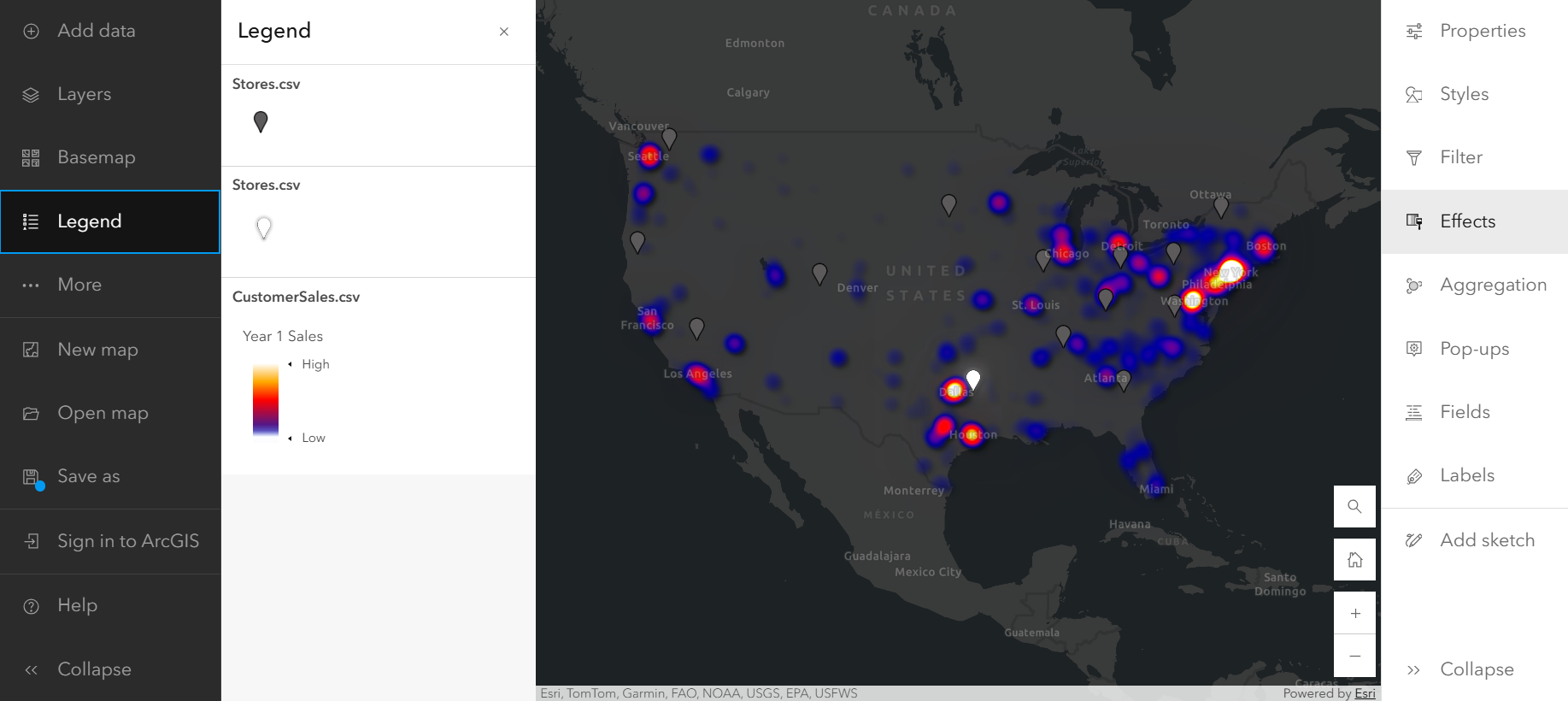This screenshot has width=1568, height=701.
Task: Zoom in on the map
Action: click(1354, 613)
